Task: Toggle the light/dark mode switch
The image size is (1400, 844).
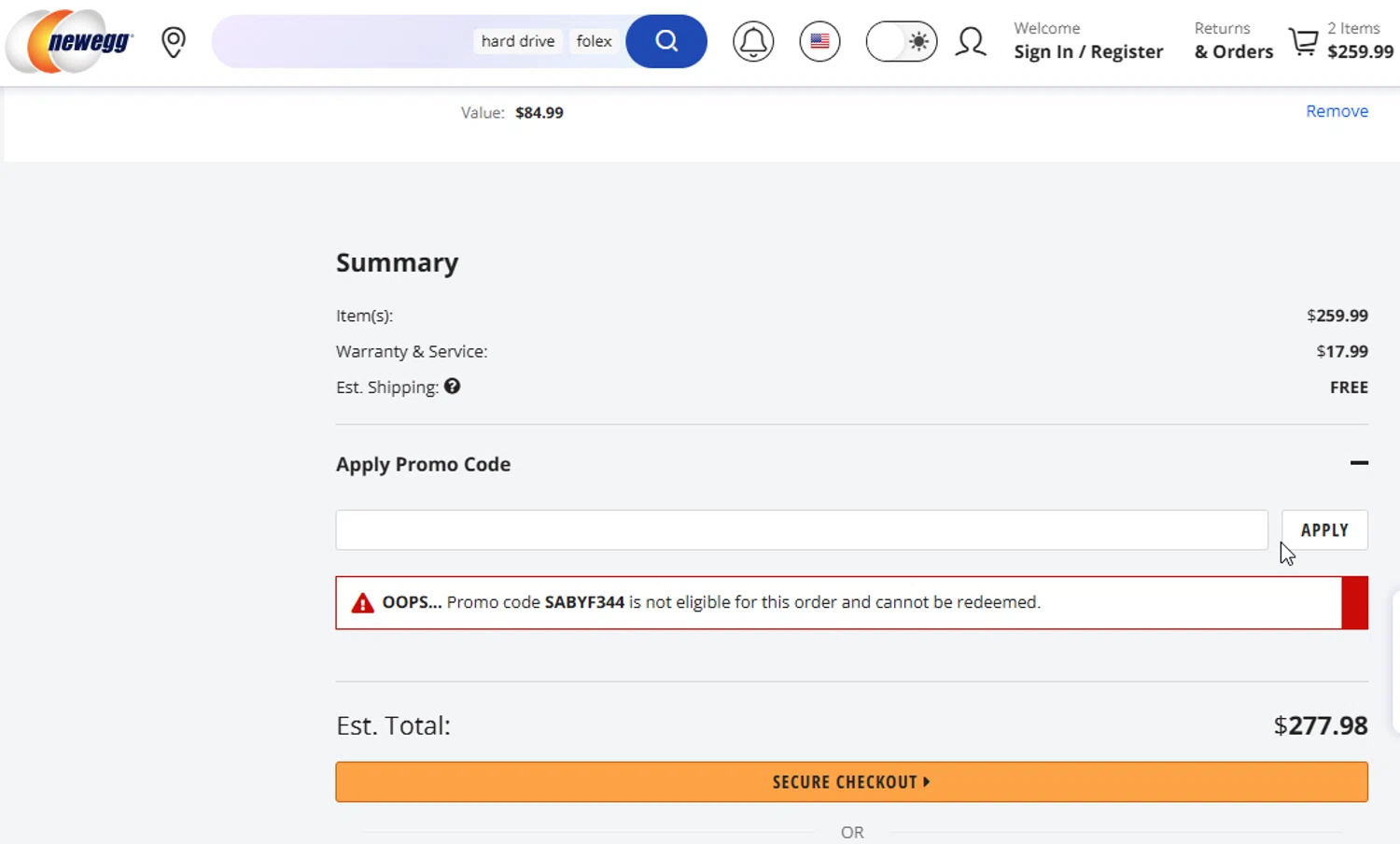Action: click(x=902, y=42)
